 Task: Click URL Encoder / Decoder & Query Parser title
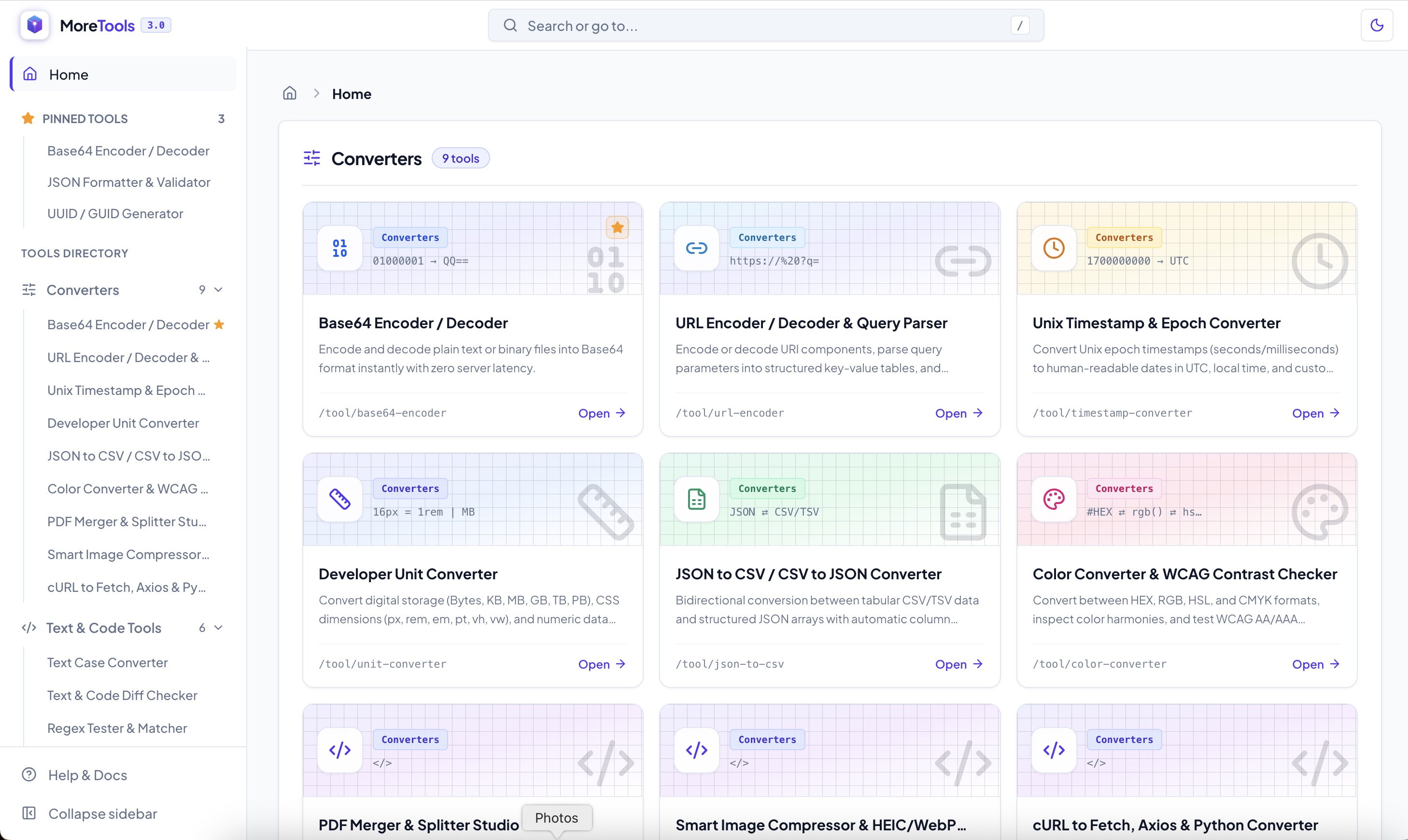coord(811,322)
